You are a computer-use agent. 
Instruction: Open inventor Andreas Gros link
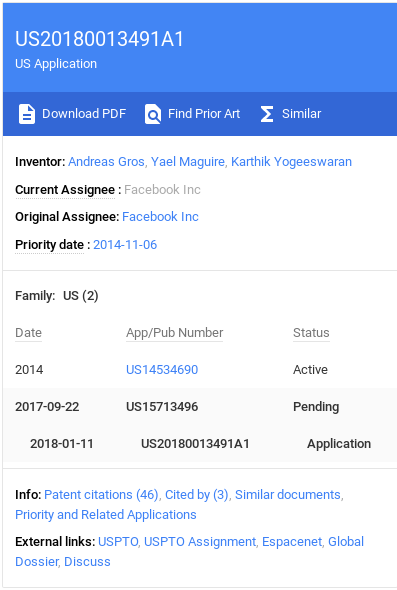point(106,162)
